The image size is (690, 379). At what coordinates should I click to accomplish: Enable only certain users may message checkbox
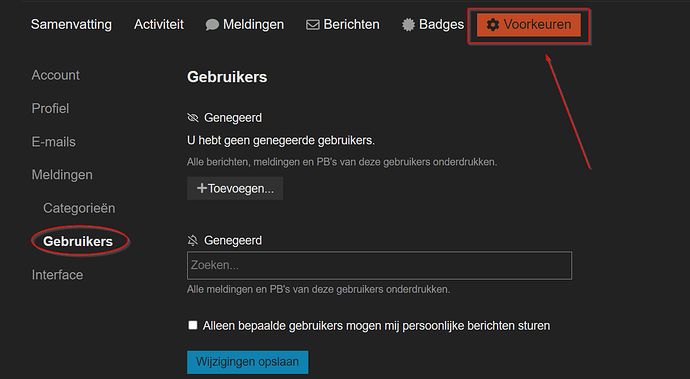point(193,325)
